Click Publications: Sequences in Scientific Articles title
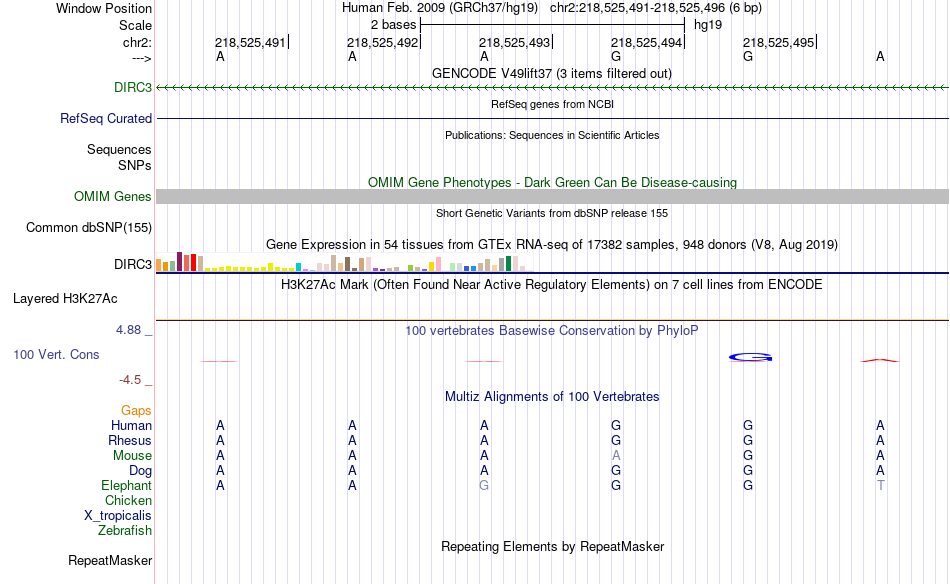This screenshot has width=950, height=584. point(552,135)
